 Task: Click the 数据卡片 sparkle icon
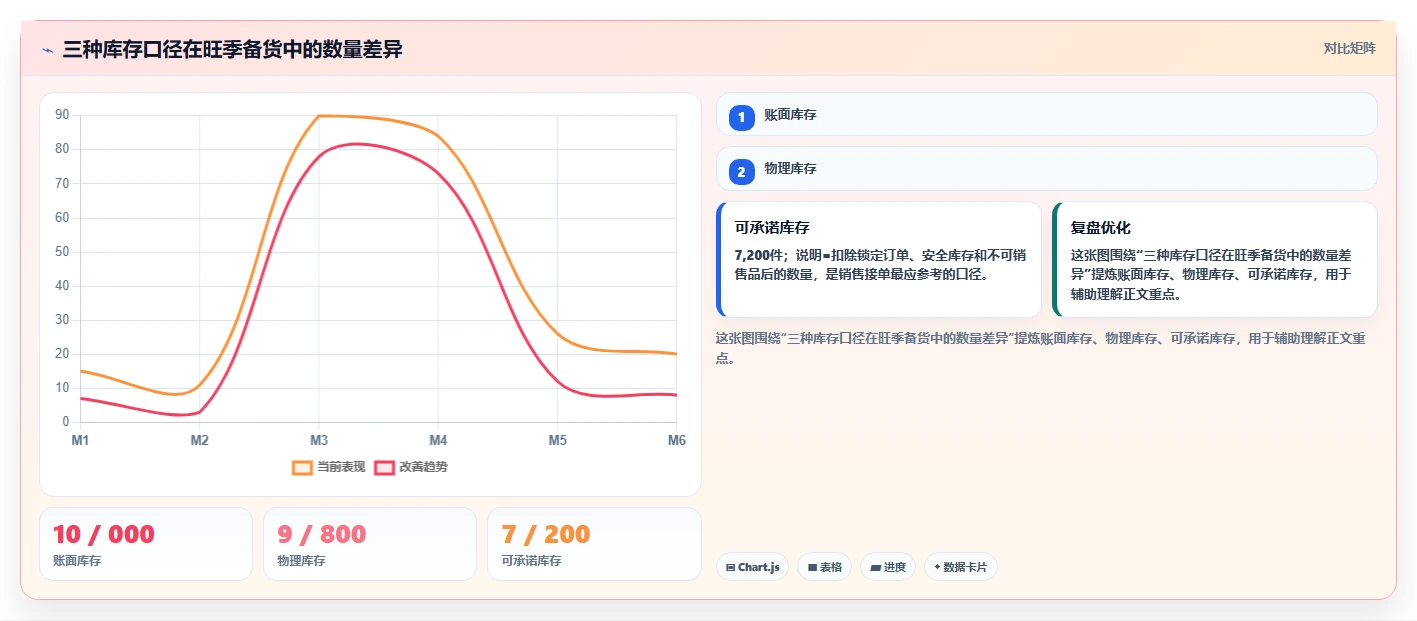(x=937, y=567)
